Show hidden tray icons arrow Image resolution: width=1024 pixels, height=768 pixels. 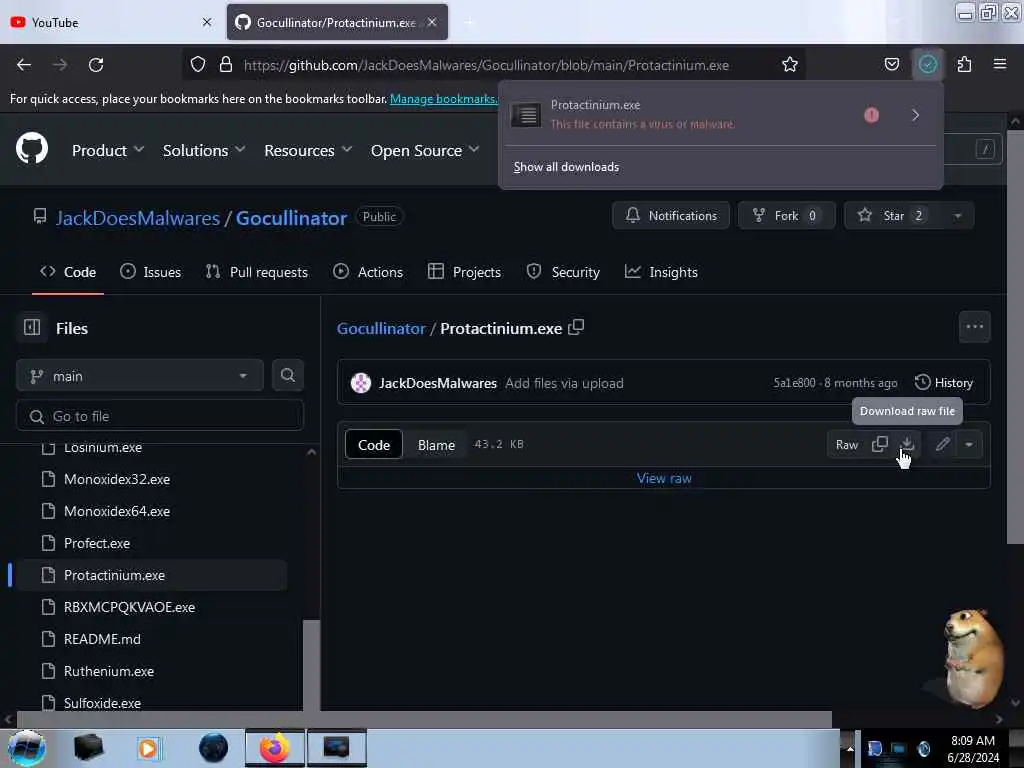point(850,749)
